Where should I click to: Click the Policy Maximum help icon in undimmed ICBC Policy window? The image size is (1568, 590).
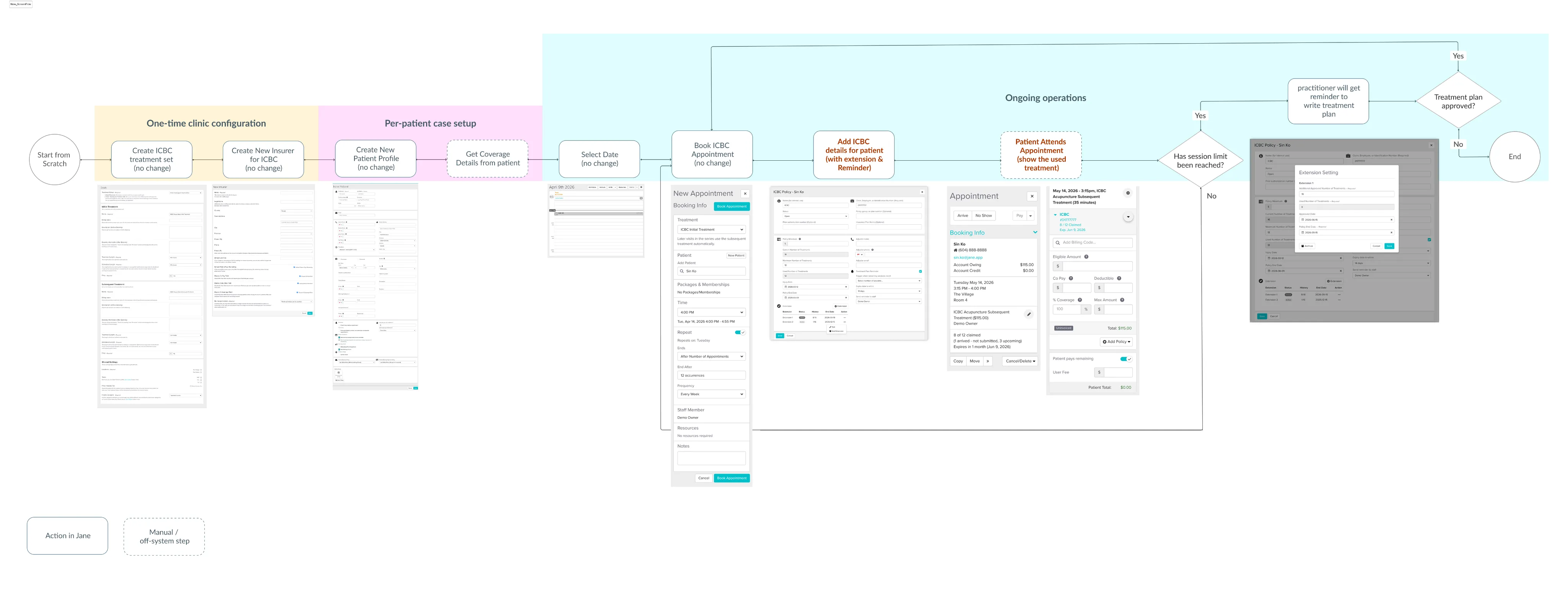pos(800,239)
